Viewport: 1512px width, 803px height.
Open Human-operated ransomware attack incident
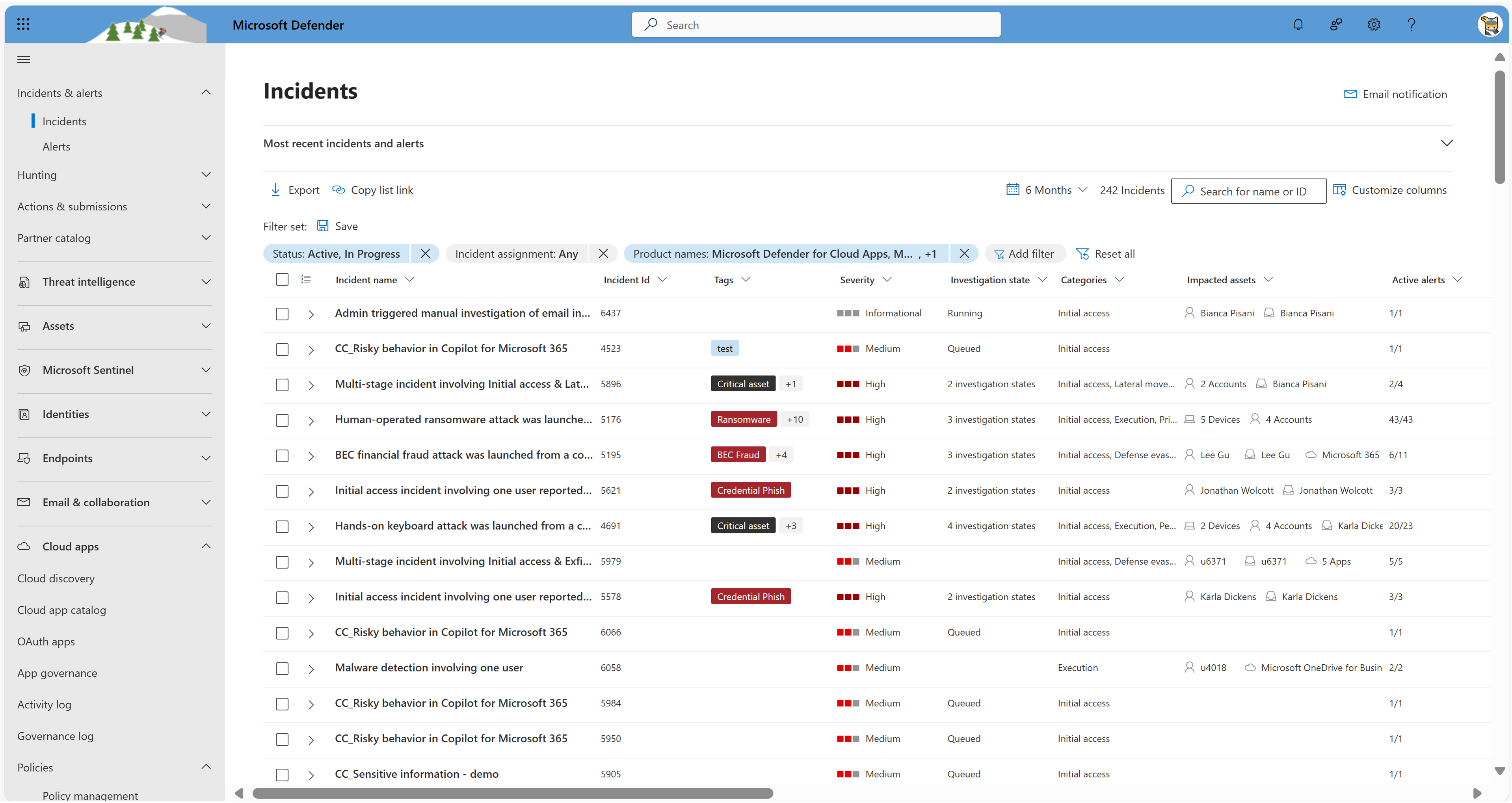(463, 419)
